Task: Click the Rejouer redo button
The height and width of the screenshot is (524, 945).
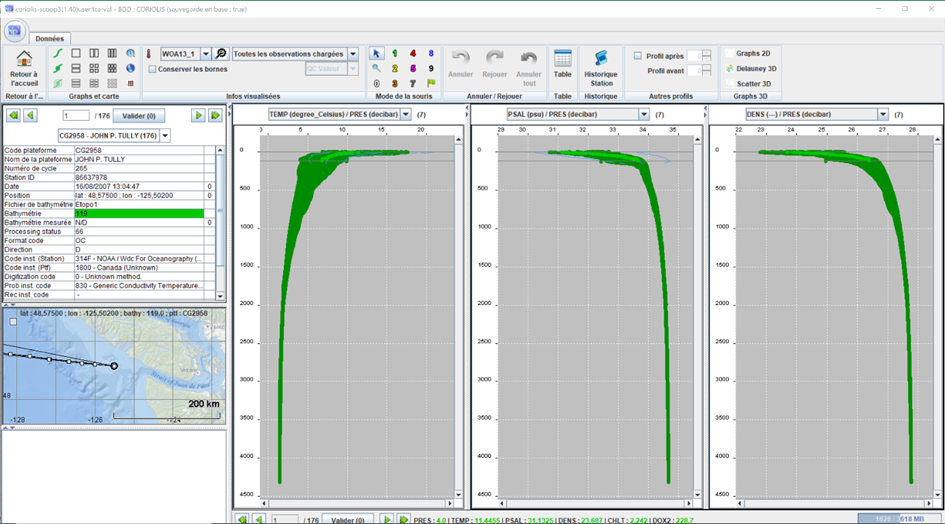Action: coord(495,64)
